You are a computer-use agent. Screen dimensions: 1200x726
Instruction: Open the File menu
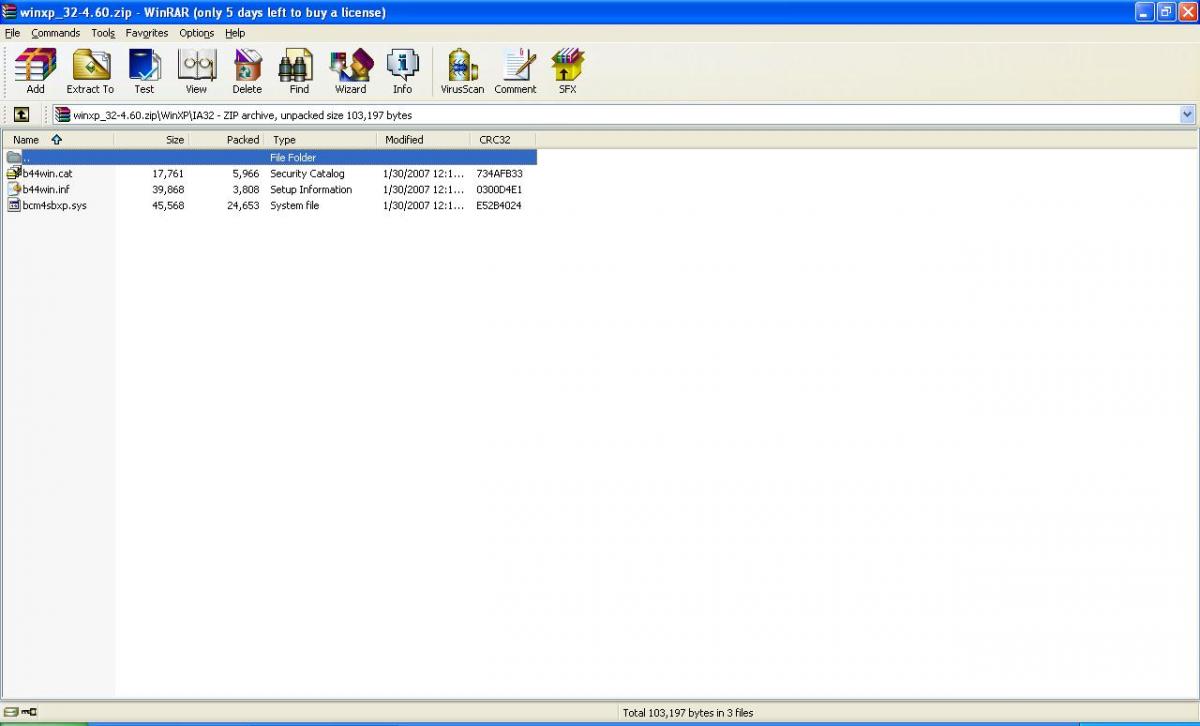click(12, 33)
